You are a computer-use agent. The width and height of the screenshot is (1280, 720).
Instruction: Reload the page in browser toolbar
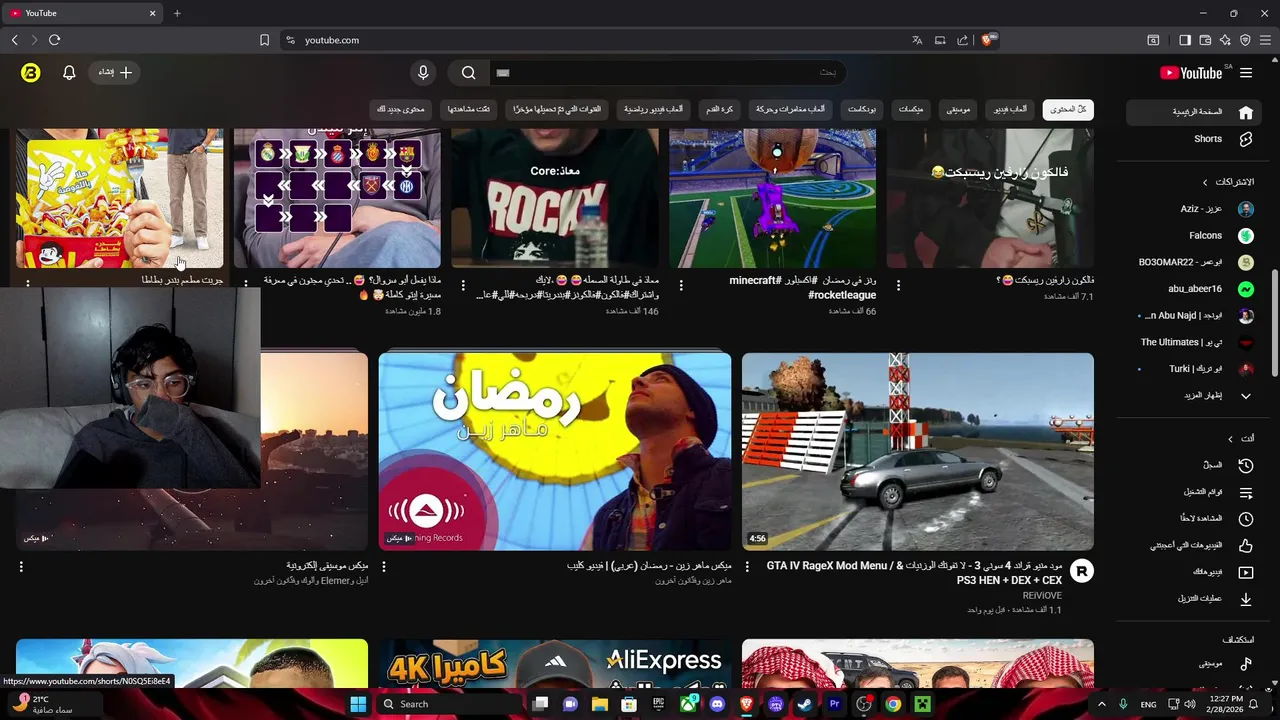coord(54,40)
